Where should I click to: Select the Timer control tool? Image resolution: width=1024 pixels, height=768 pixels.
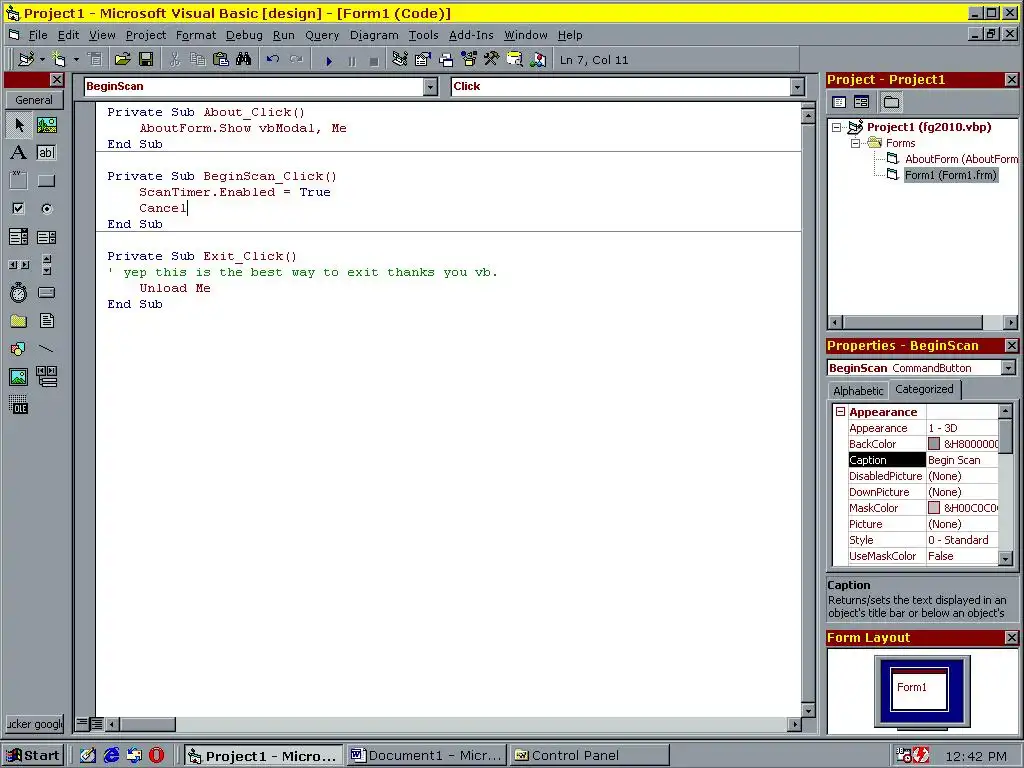pos(19,293)
